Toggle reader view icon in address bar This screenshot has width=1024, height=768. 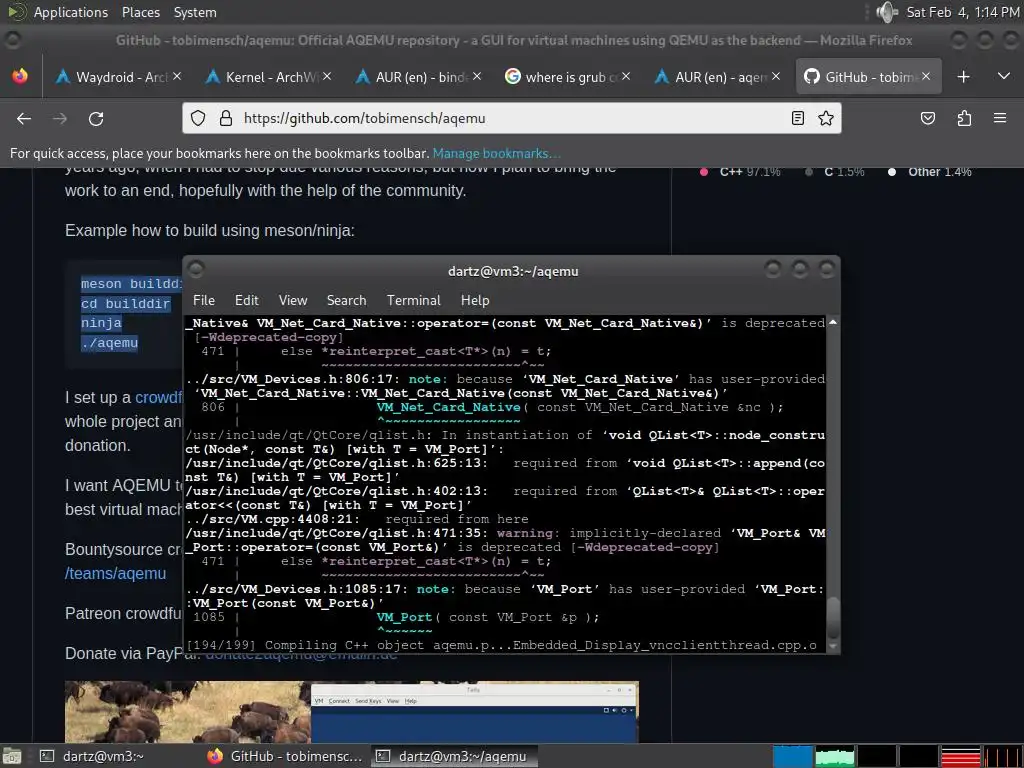click(797, 118)
